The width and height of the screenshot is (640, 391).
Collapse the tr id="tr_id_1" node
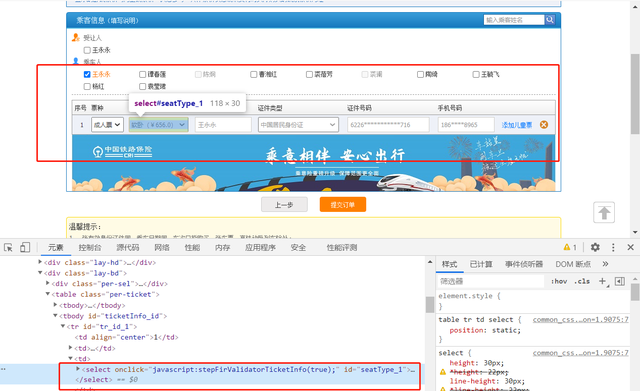[63, 326]
